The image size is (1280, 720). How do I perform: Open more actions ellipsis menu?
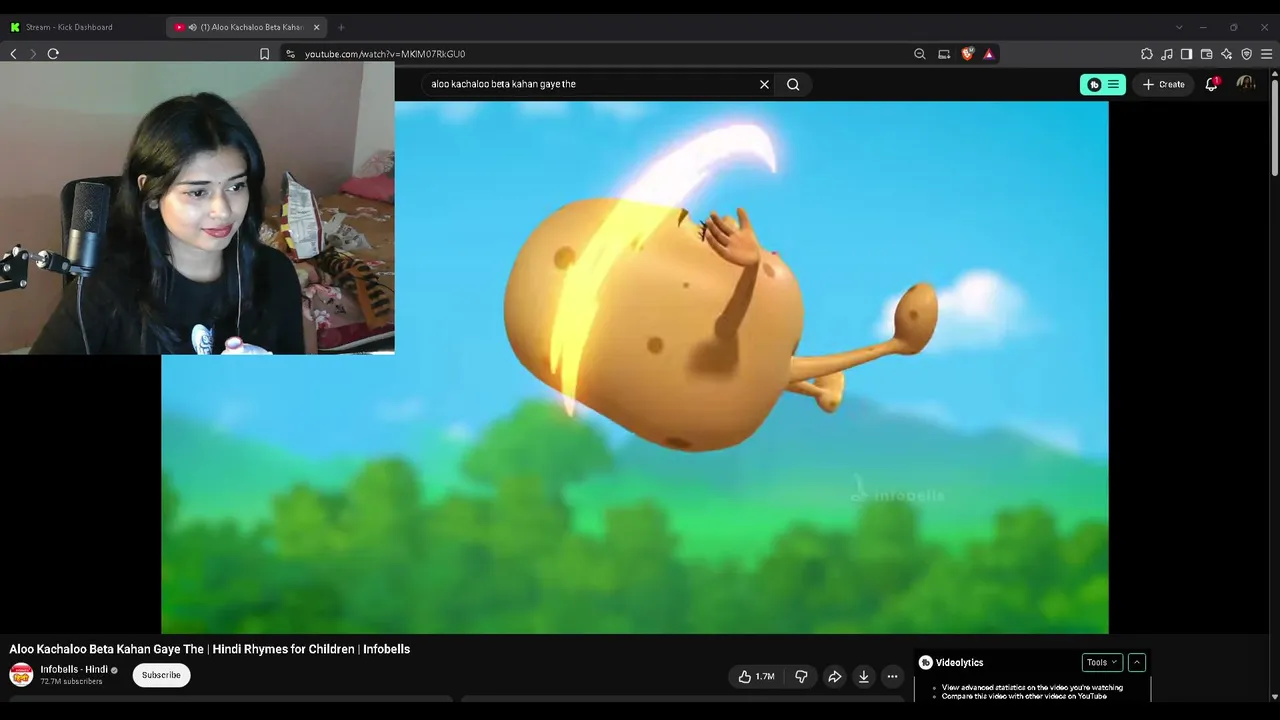click(892, 677)
